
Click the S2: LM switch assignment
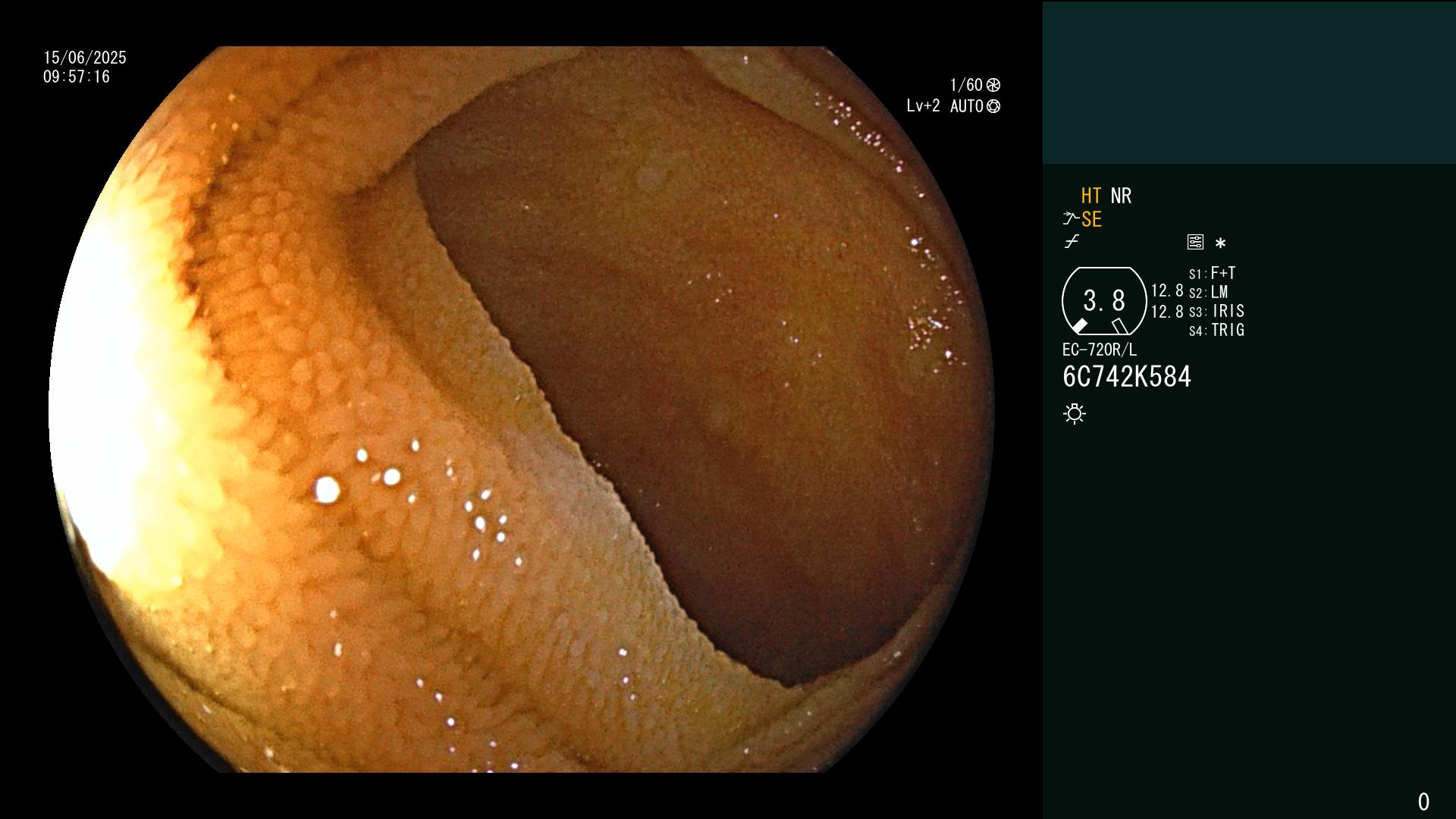pyautogui.click(x=1209, y=292)
